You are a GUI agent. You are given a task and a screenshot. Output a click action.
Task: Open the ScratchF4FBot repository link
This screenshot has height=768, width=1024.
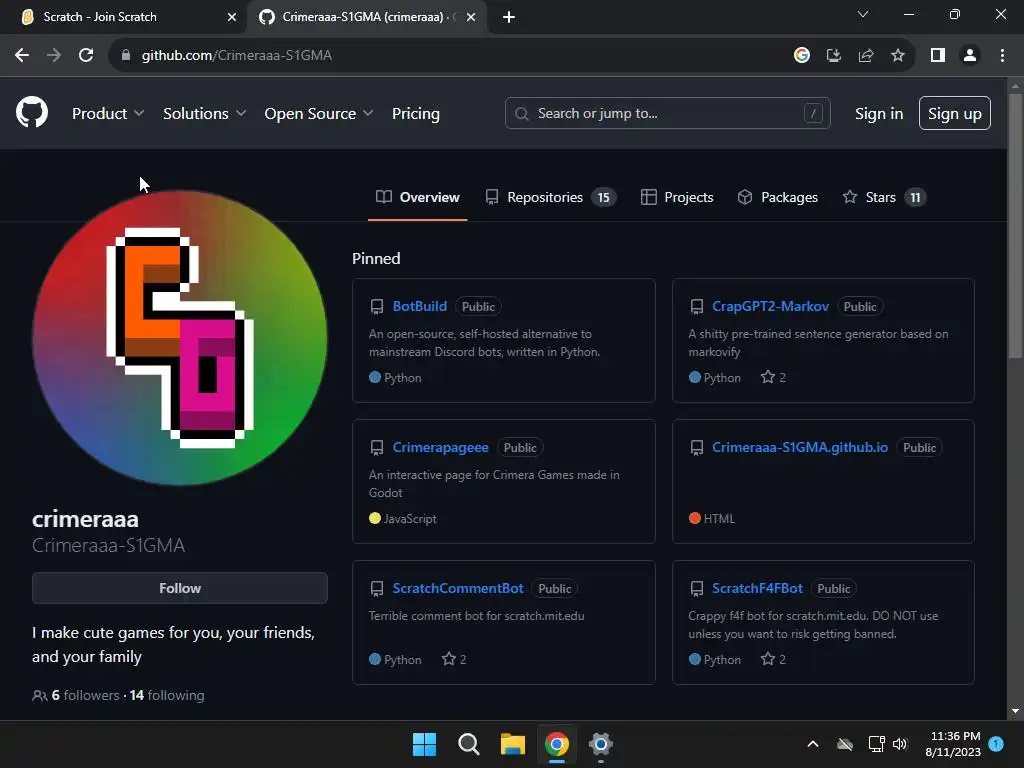click(758, 588)
